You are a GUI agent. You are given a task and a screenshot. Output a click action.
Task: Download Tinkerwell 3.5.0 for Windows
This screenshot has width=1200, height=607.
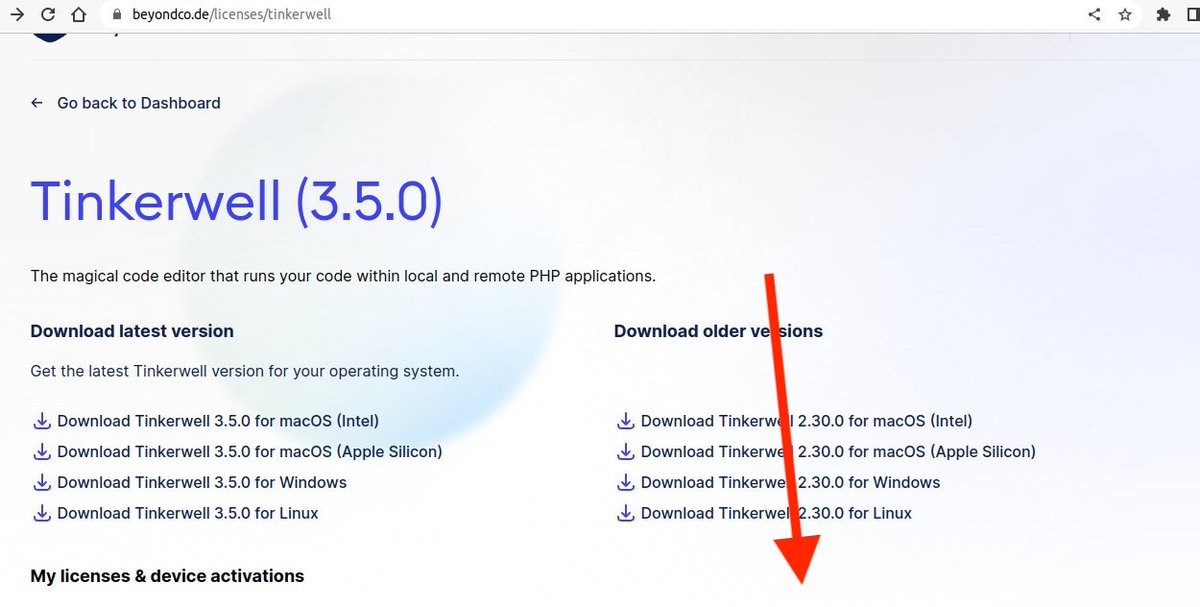pos(202,483)
